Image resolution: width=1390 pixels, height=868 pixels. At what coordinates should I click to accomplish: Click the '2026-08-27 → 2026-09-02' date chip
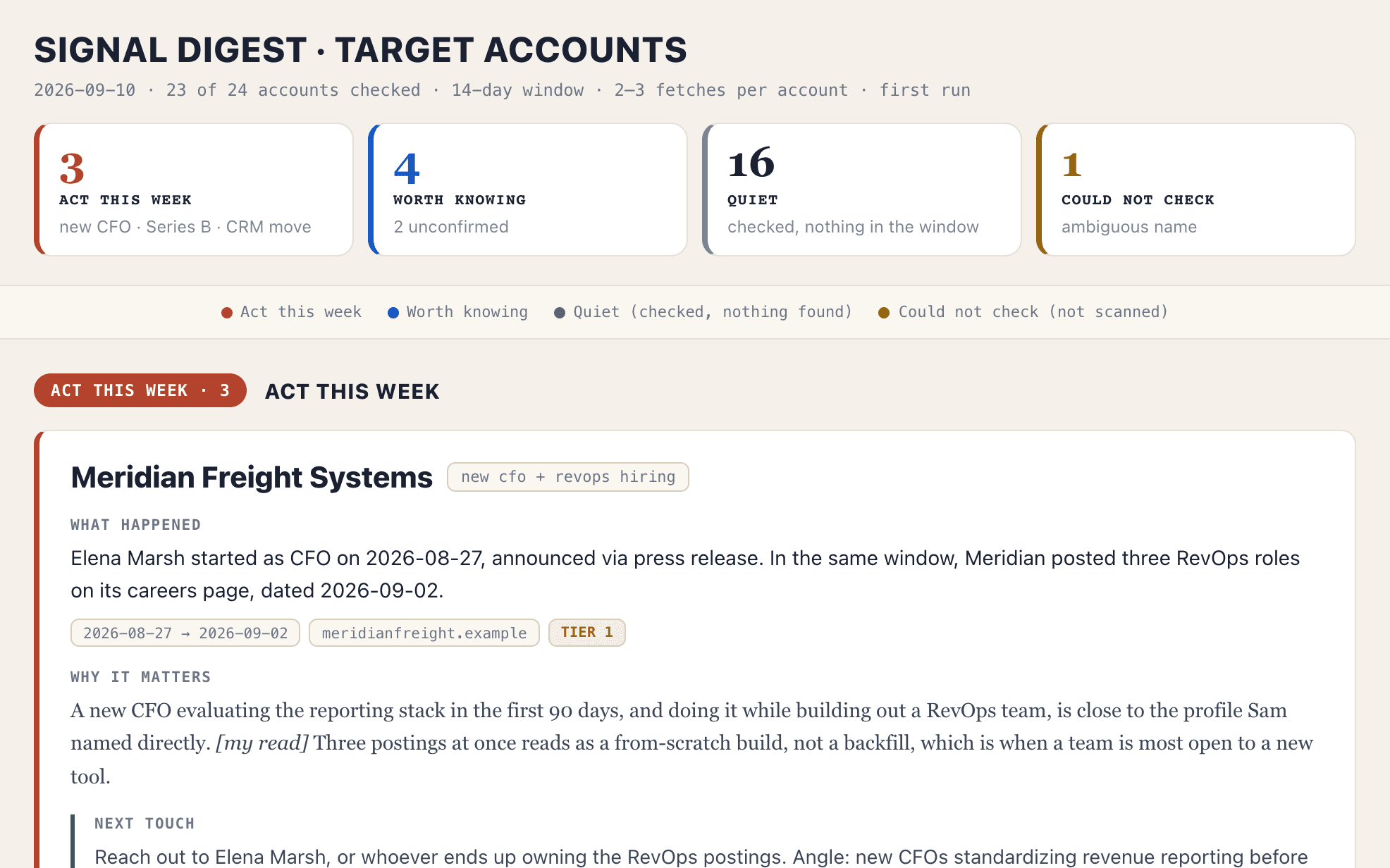pyautogui.click(x=185, y=633)
